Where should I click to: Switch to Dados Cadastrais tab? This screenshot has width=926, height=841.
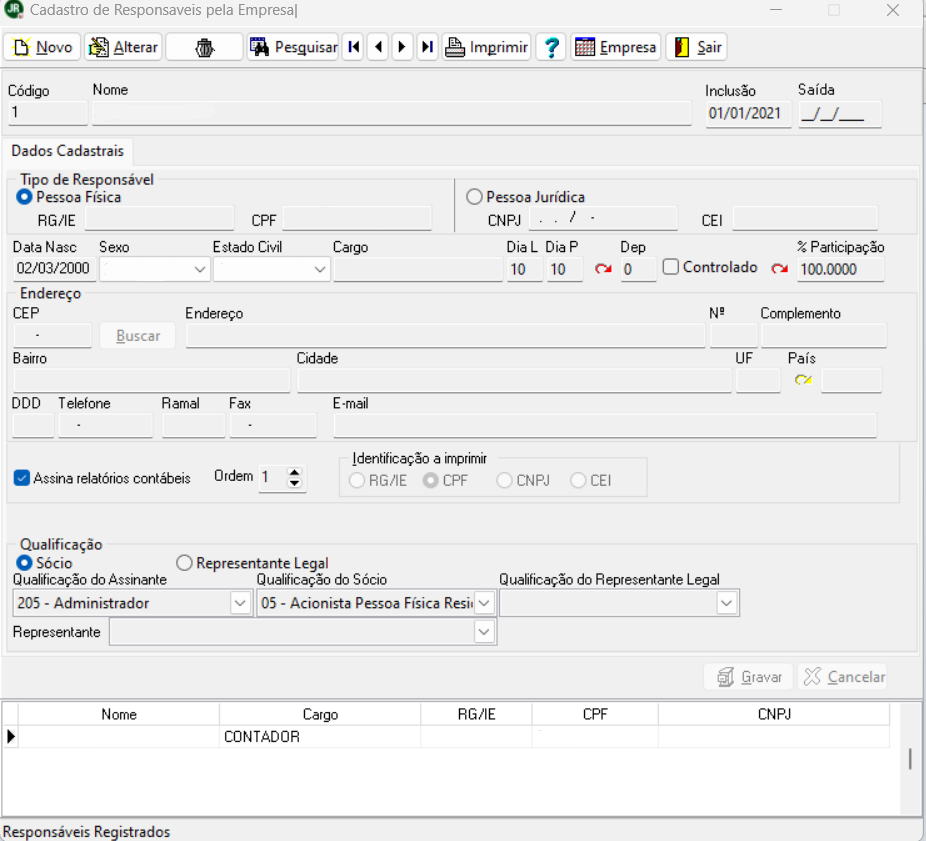click(67, 151)
